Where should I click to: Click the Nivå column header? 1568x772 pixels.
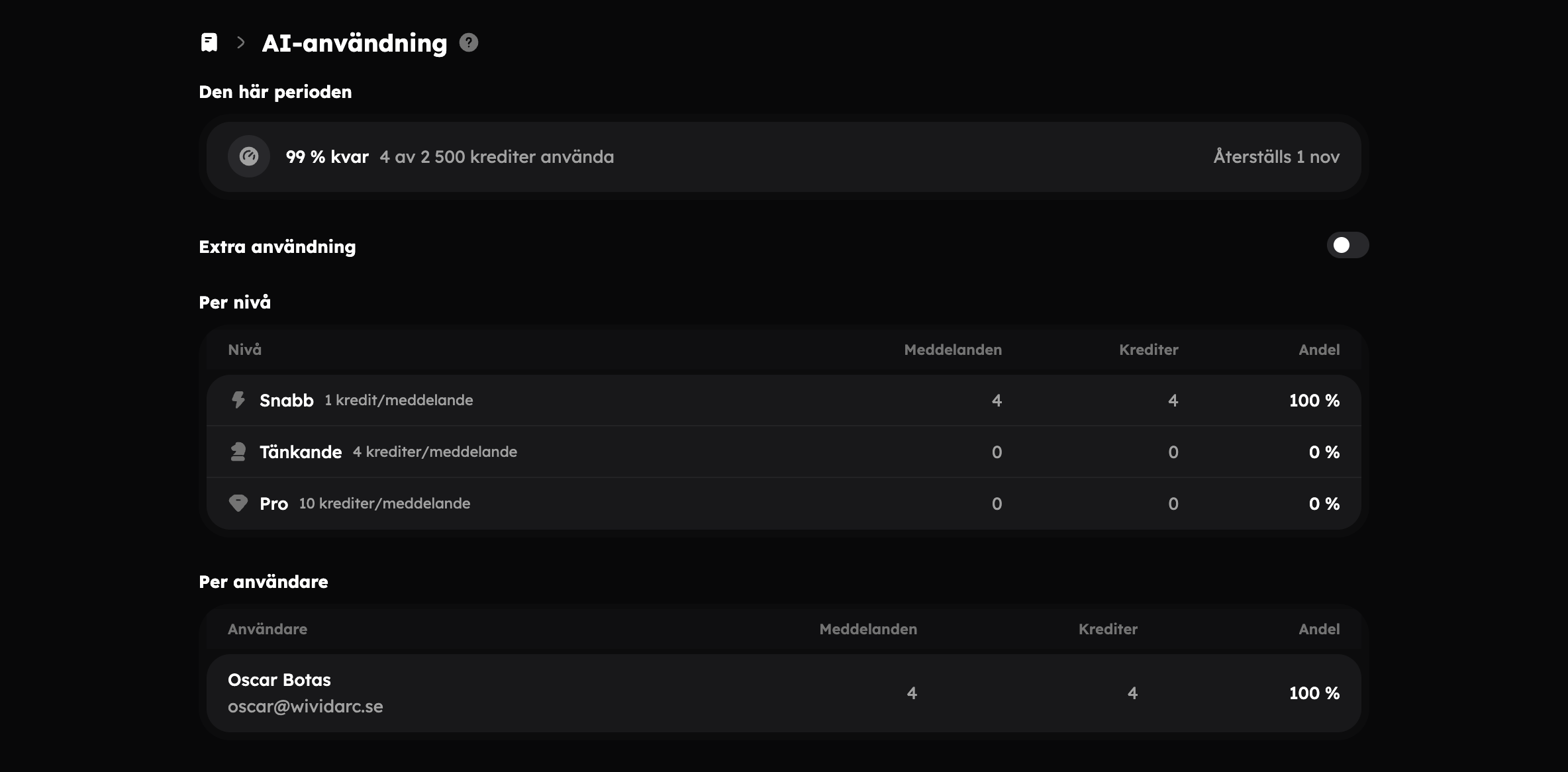pos(245,350)
